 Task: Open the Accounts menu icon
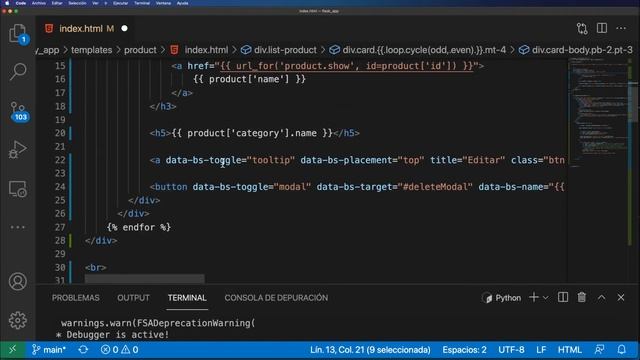(18, 282)
